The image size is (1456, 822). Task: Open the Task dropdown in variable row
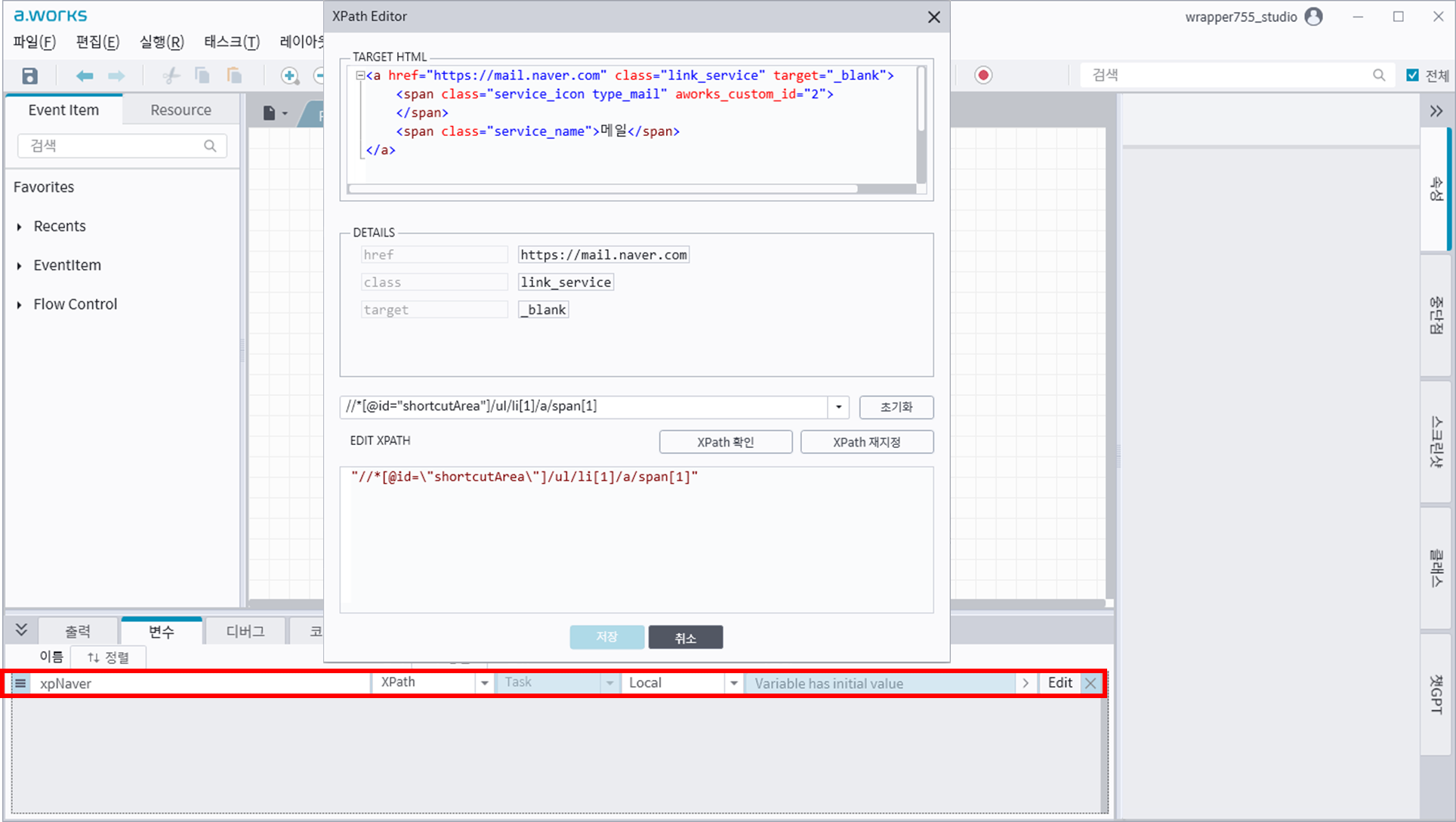point(609,683)
